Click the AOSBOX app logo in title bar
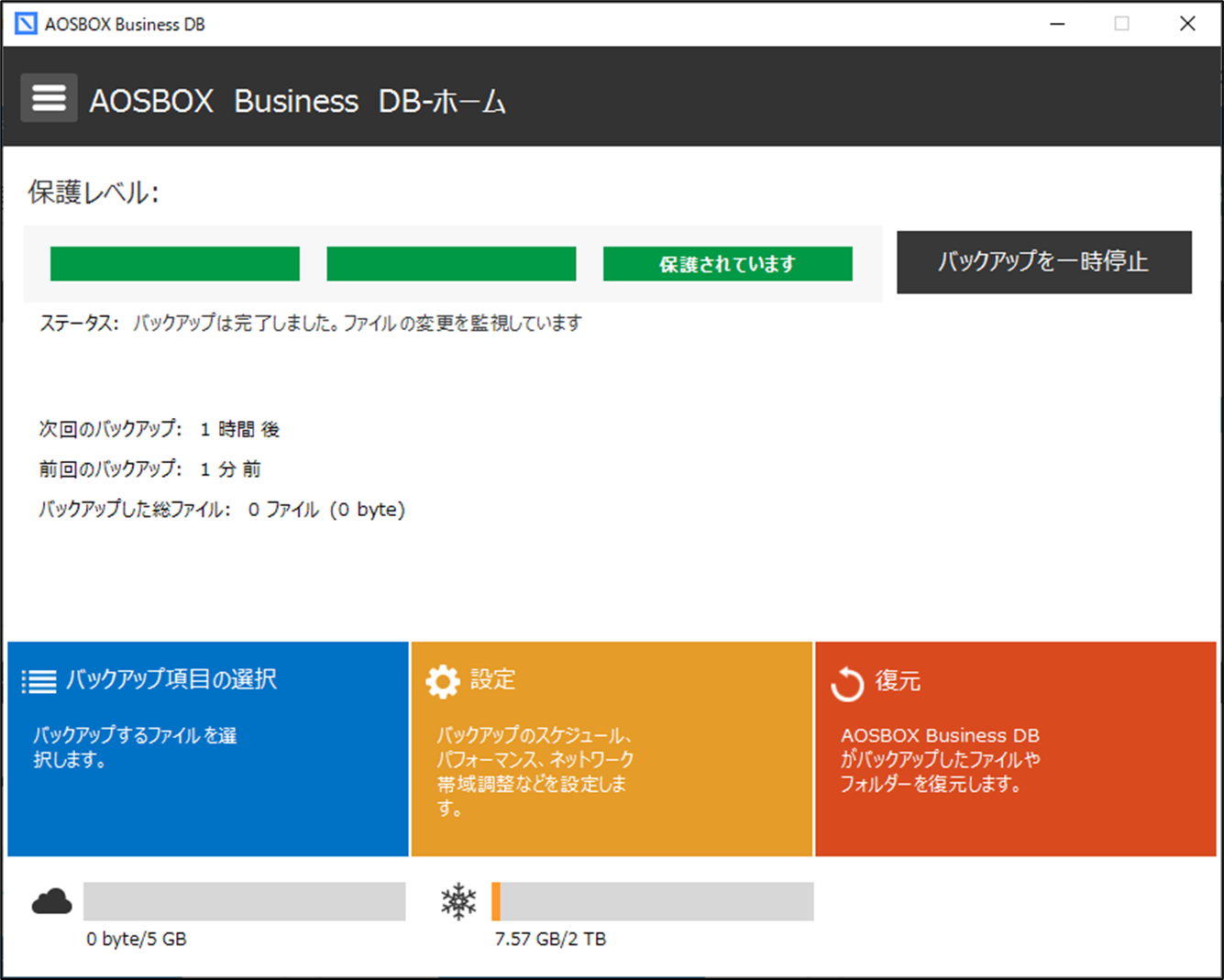 pos(27,24)
